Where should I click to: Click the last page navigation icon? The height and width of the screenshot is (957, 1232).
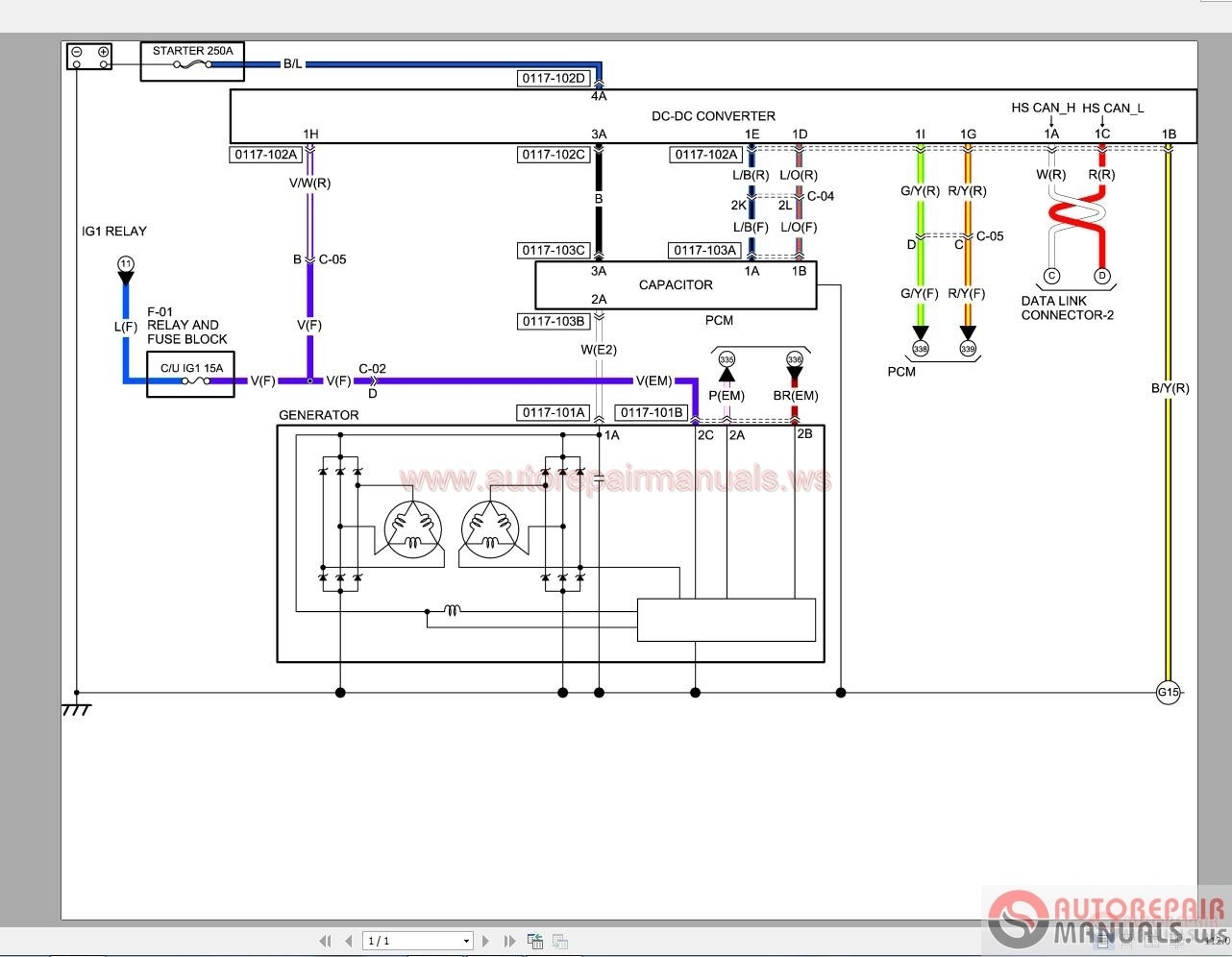(x=509, y=941)
